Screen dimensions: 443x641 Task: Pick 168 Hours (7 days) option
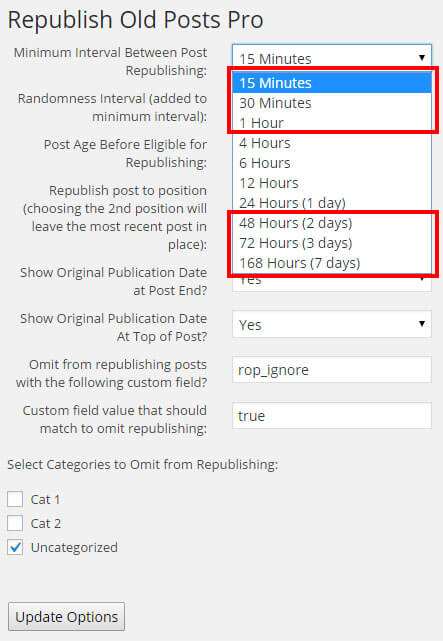point(332,263)
